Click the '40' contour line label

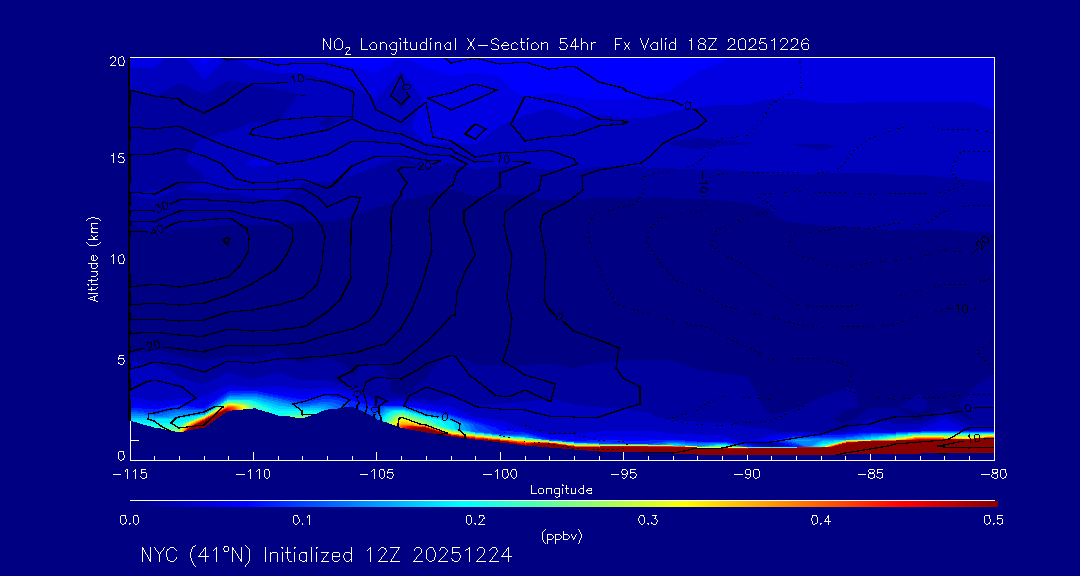point(158,230)
